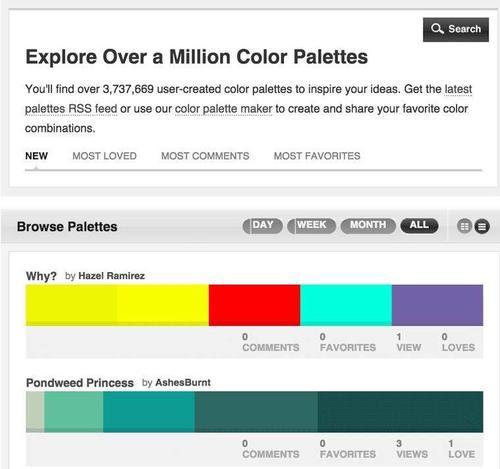Filter palettes by DAY
The image size is (500, 469).
pyautogui.click(x=263, y=226)
